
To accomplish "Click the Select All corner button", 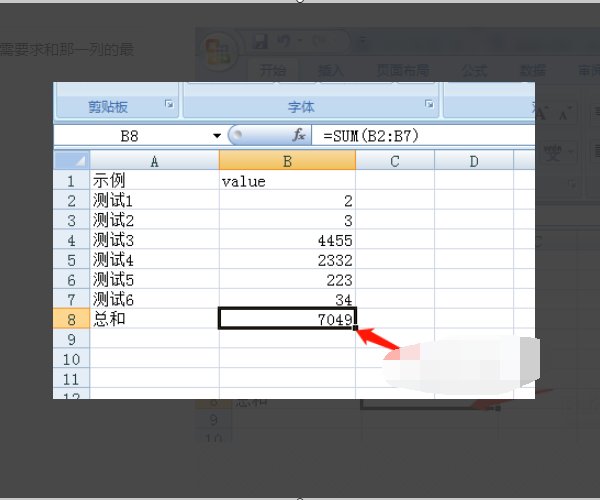I will [72, 160].
